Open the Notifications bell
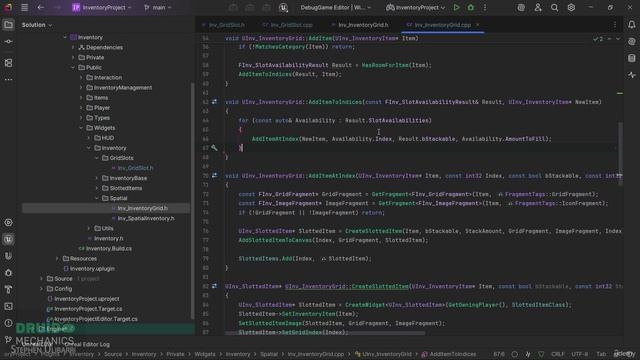 (631, 25)
